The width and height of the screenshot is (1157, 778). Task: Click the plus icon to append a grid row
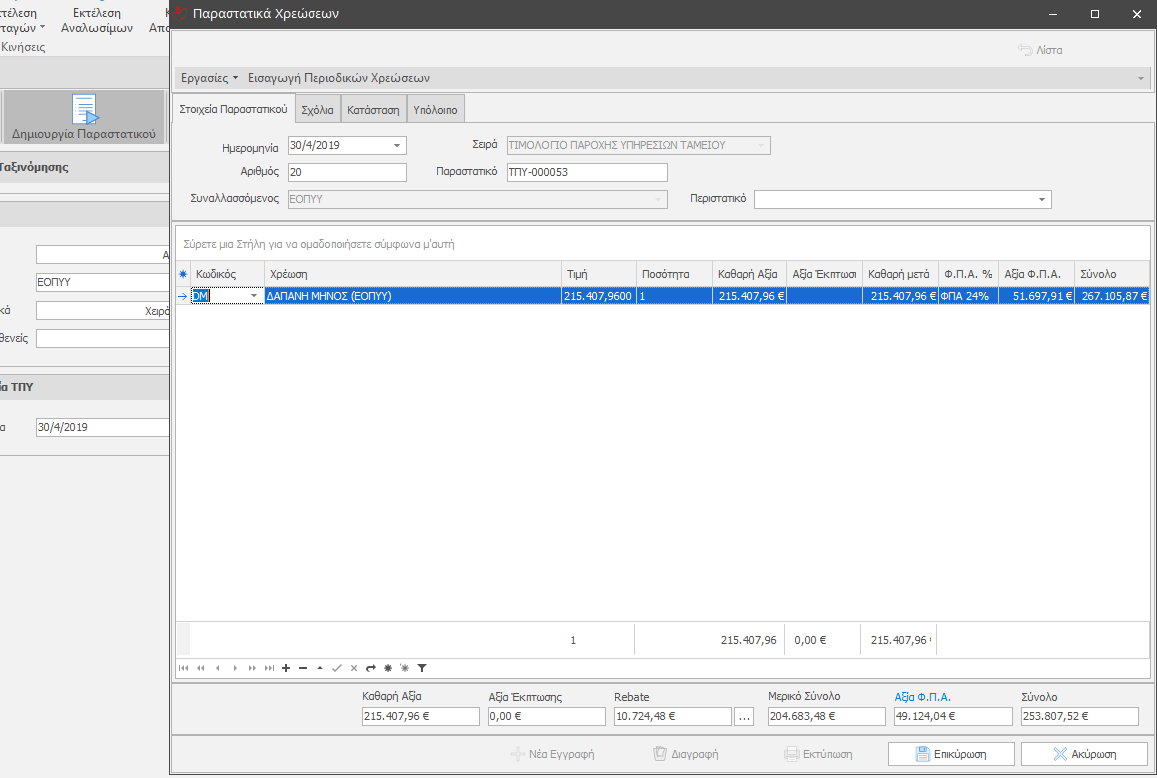click(x=286, y=667)
